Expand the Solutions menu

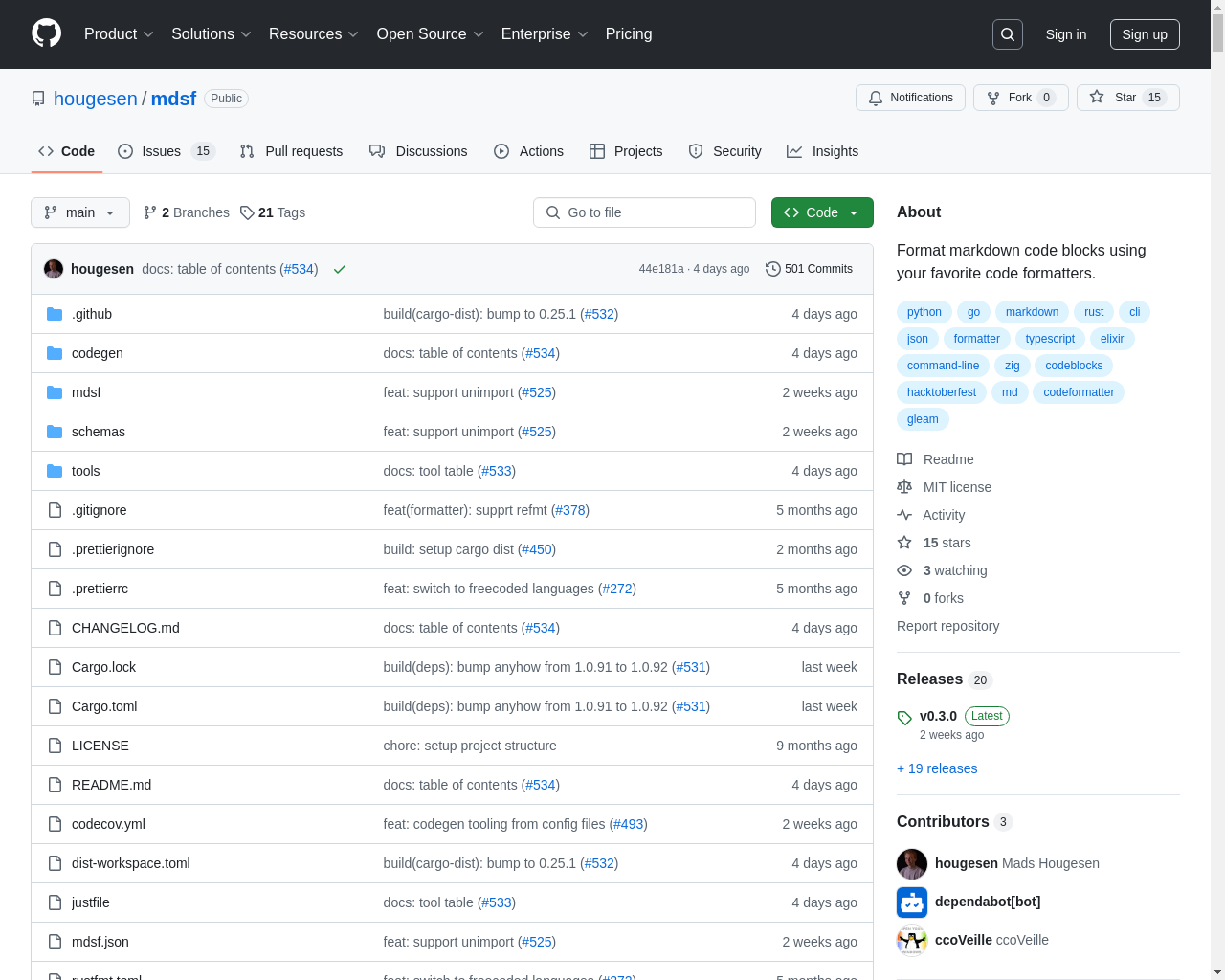[212, 34]
